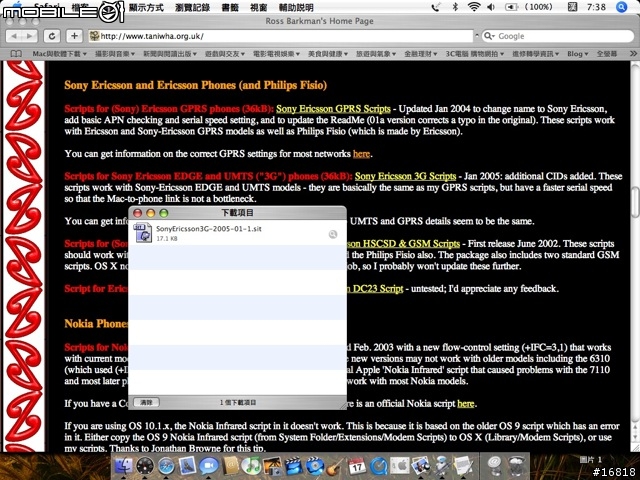The image size is (640, 480).
Task: Expand the 遊戲與交友 bookmarks folder
Action: pos(225,54)
